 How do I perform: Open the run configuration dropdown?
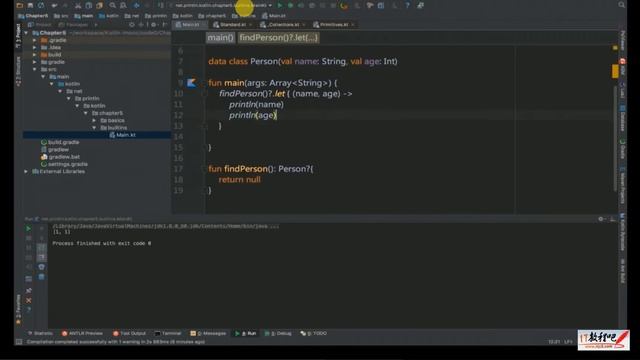click(222, 5)
